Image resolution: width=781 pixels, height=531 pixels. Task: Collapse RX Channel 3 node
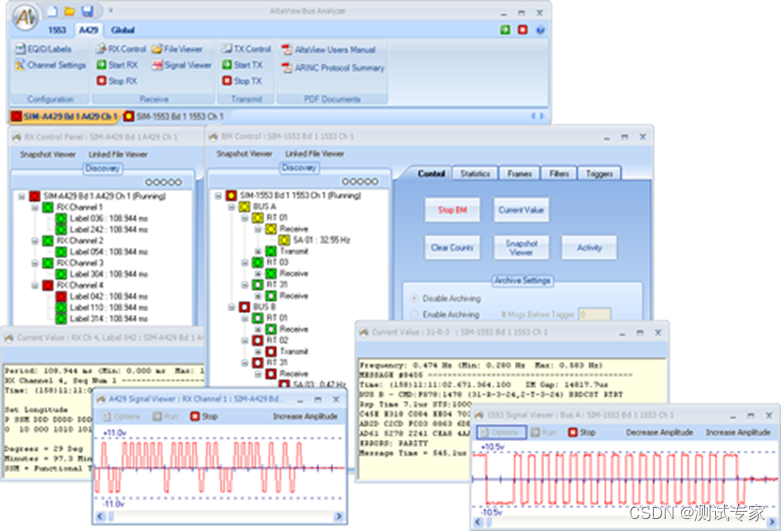[35, 263]
